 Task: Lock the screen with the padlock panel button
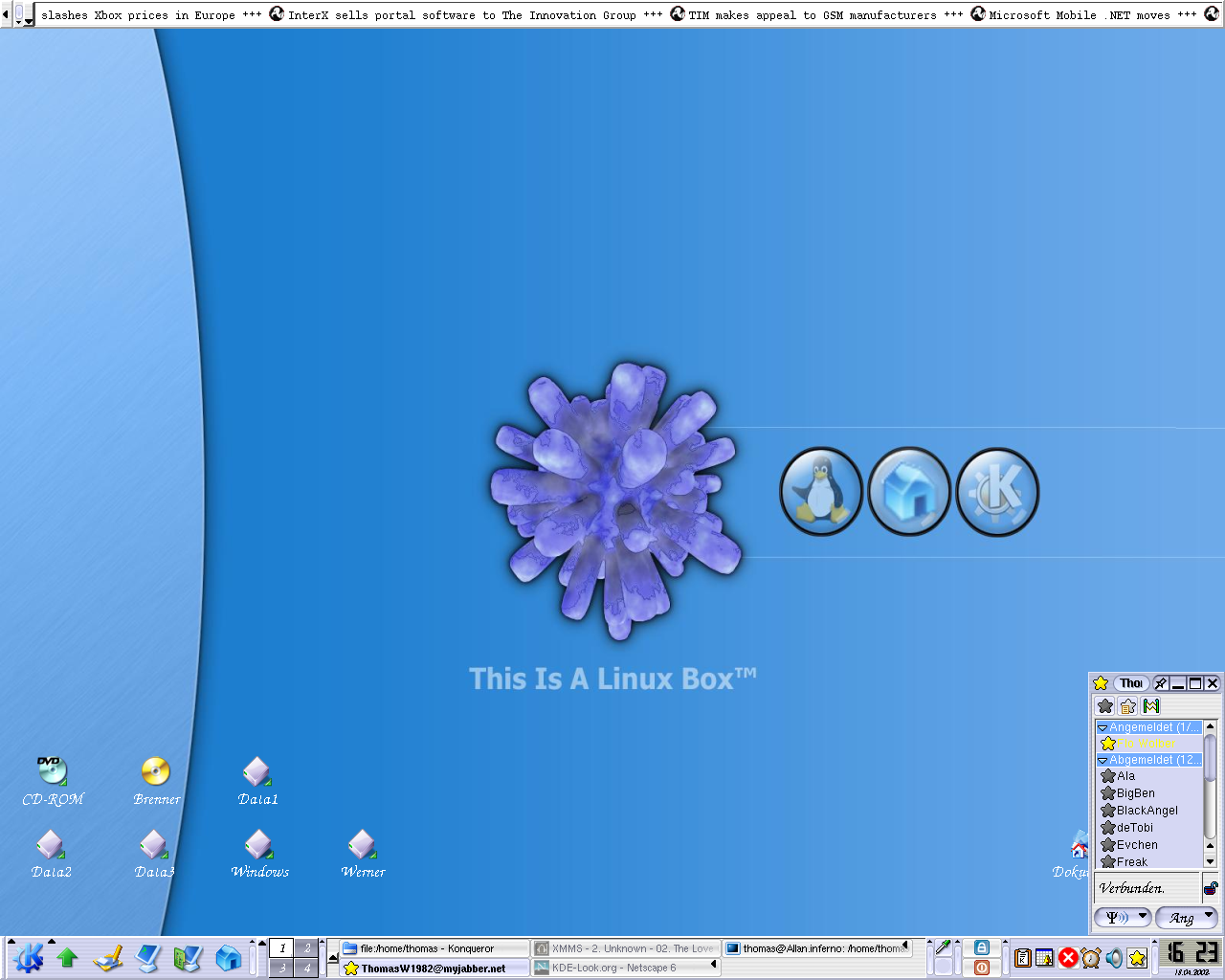981,947
